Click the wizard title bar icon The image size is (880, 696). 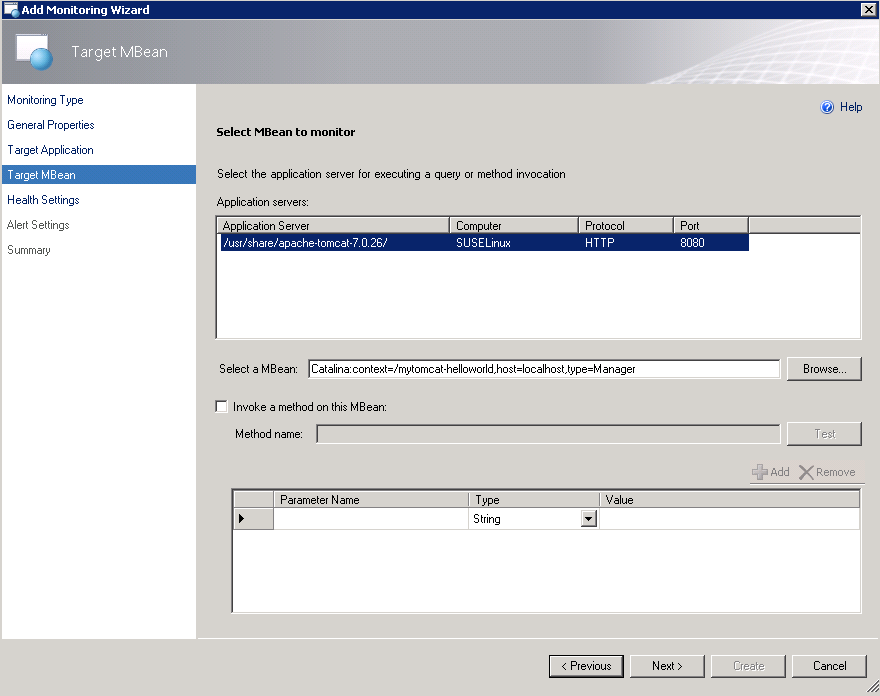pos(11,10)
